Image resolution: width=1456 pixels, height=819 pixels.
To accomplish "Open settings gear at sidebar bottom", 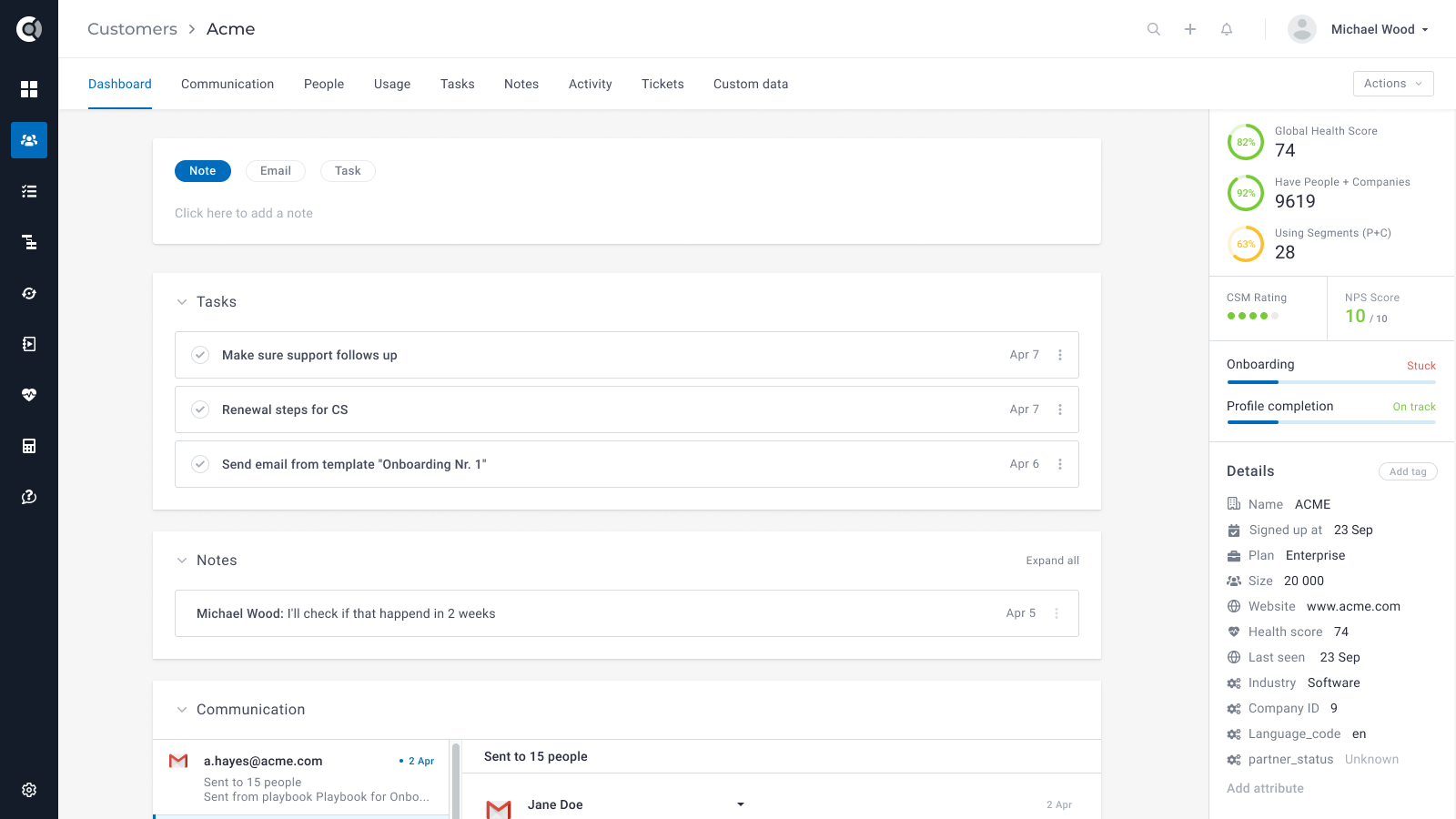I will click(29, 790).
